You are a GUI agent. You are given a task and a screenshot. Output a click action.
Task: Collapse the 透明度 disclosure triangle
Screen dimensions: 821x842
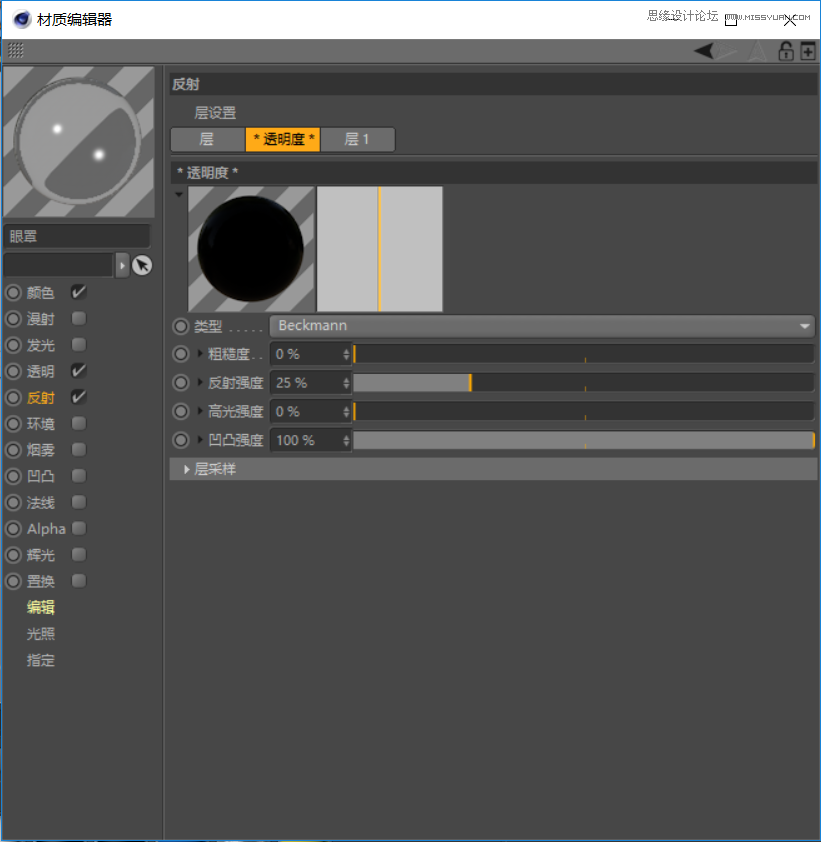coord(178,193)
